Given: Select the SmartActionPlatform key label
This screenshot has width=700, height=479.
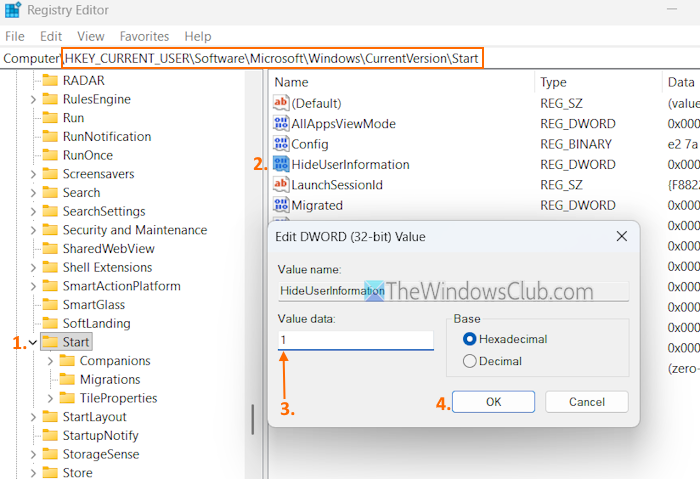Looking at the screenshot, I should pyautogui.click(x=121, y=286).
